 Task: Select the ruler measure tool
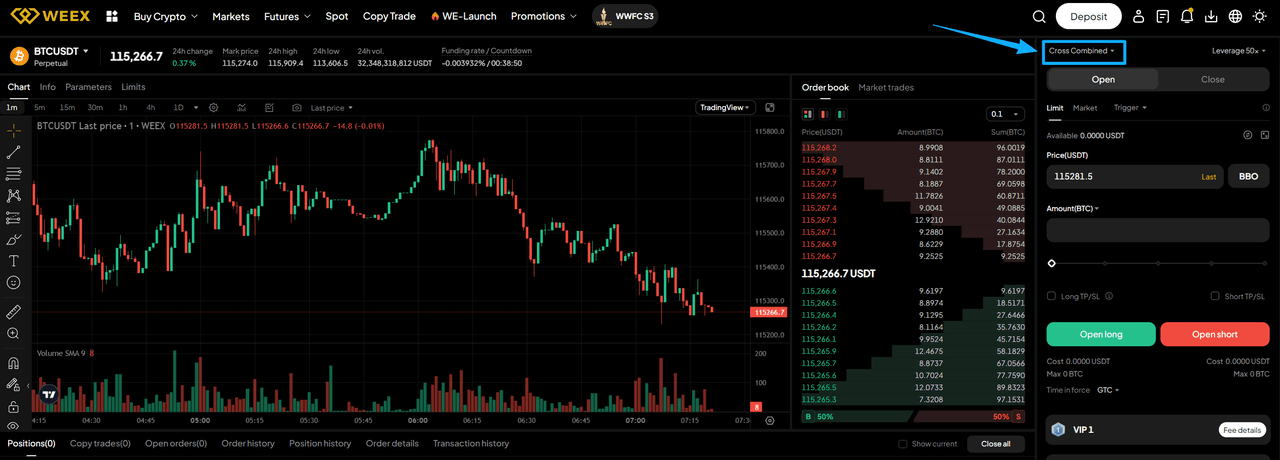14,312
